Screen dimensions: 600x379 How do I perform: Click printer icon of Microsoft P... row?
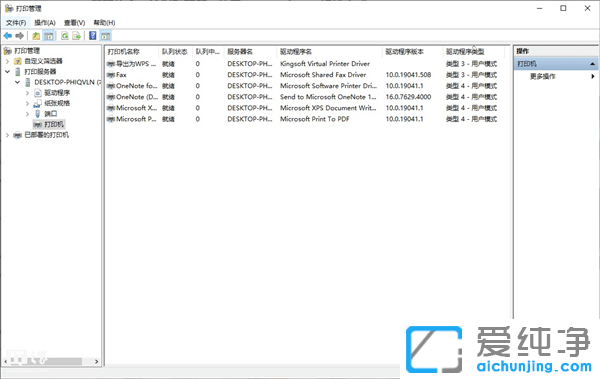click(x=111, y=119)
